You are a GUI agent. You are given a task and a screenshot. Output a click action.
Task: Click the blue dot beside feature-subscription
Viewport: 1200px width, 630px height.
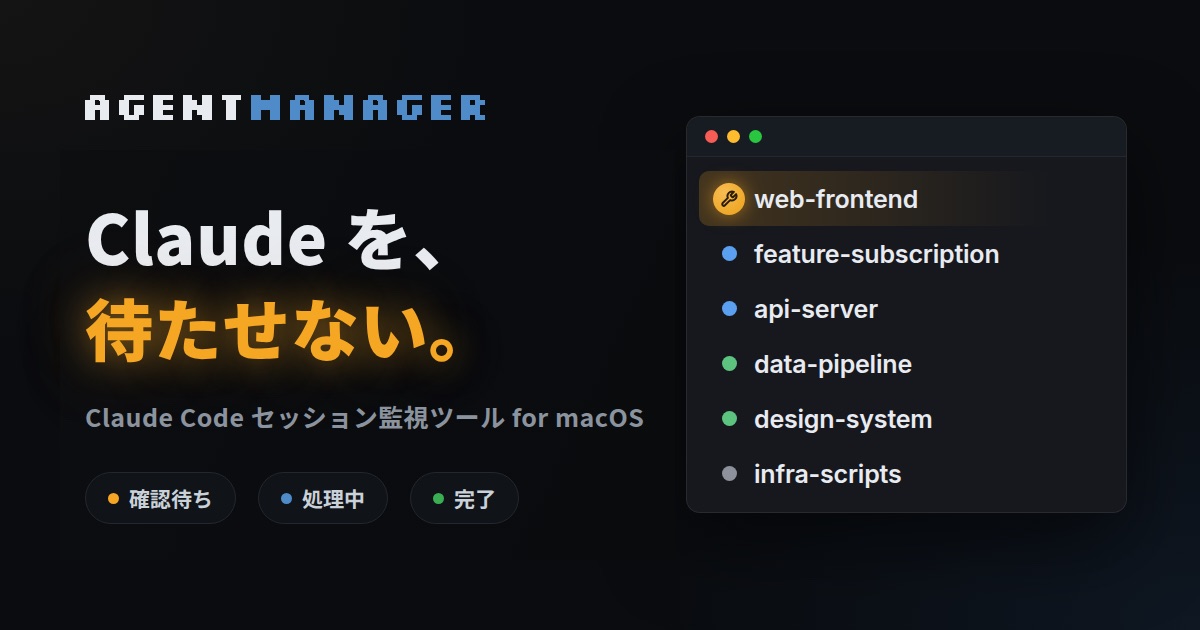[729, 254]
